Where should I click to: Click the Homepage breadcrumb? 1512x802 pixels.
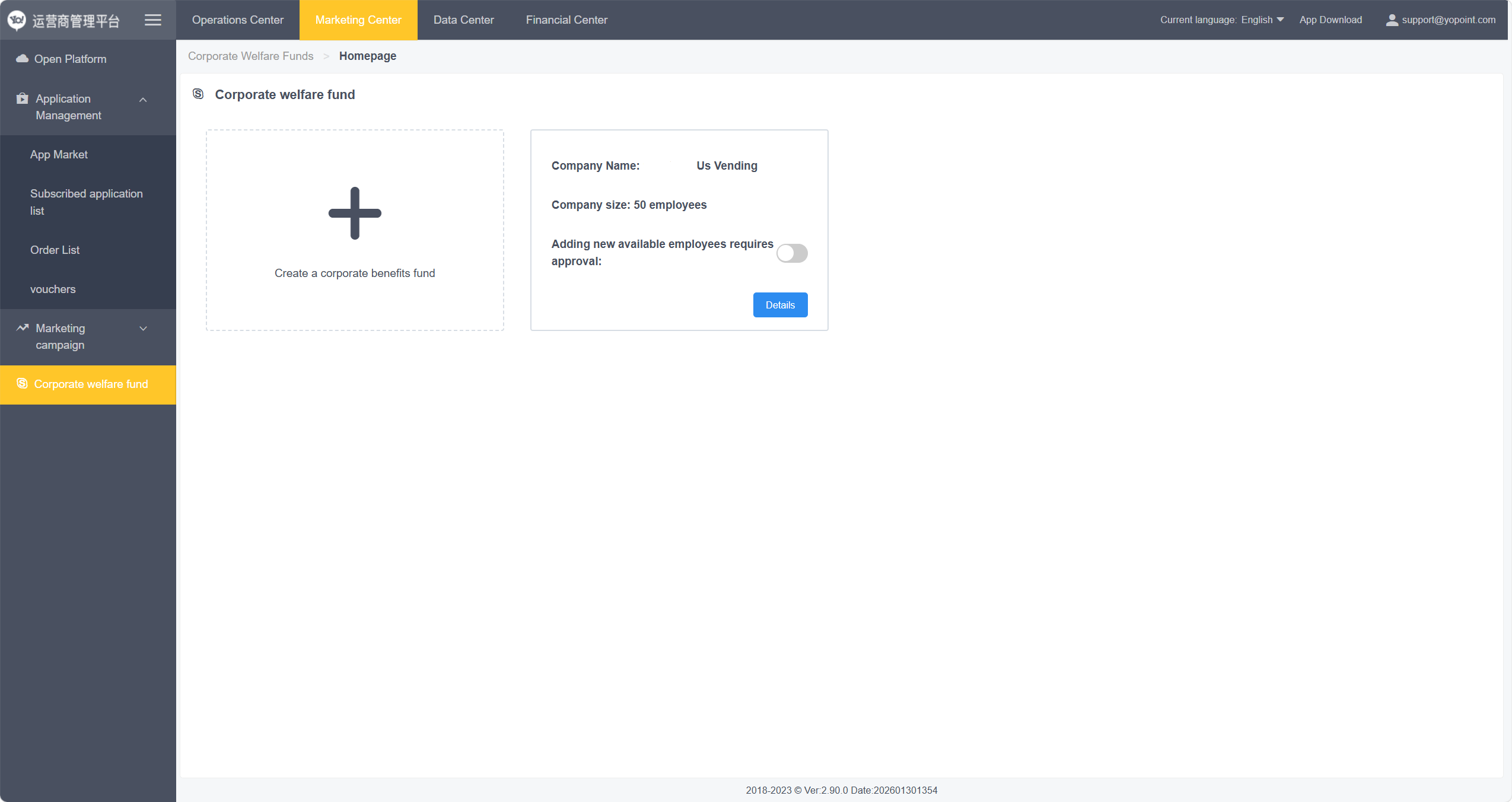coord(368,56)
